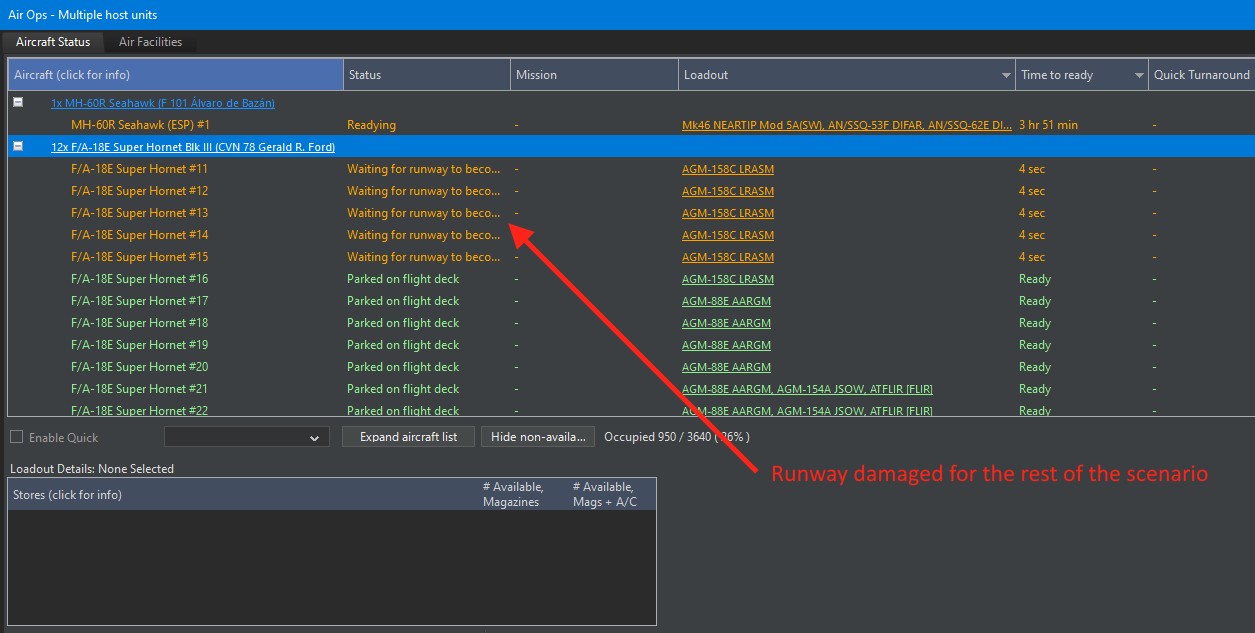Enable the Quick turnaround checkbox
This screenshot has height=633, width=1255.
coord(17,437)
